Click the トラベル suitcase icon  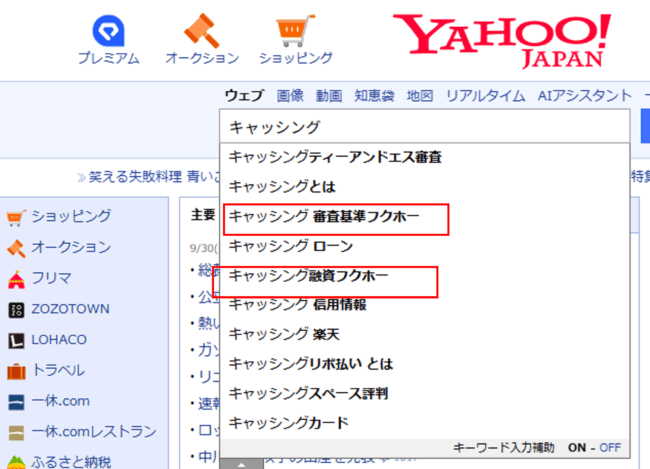pyautogui.click(x=16, y=371)
